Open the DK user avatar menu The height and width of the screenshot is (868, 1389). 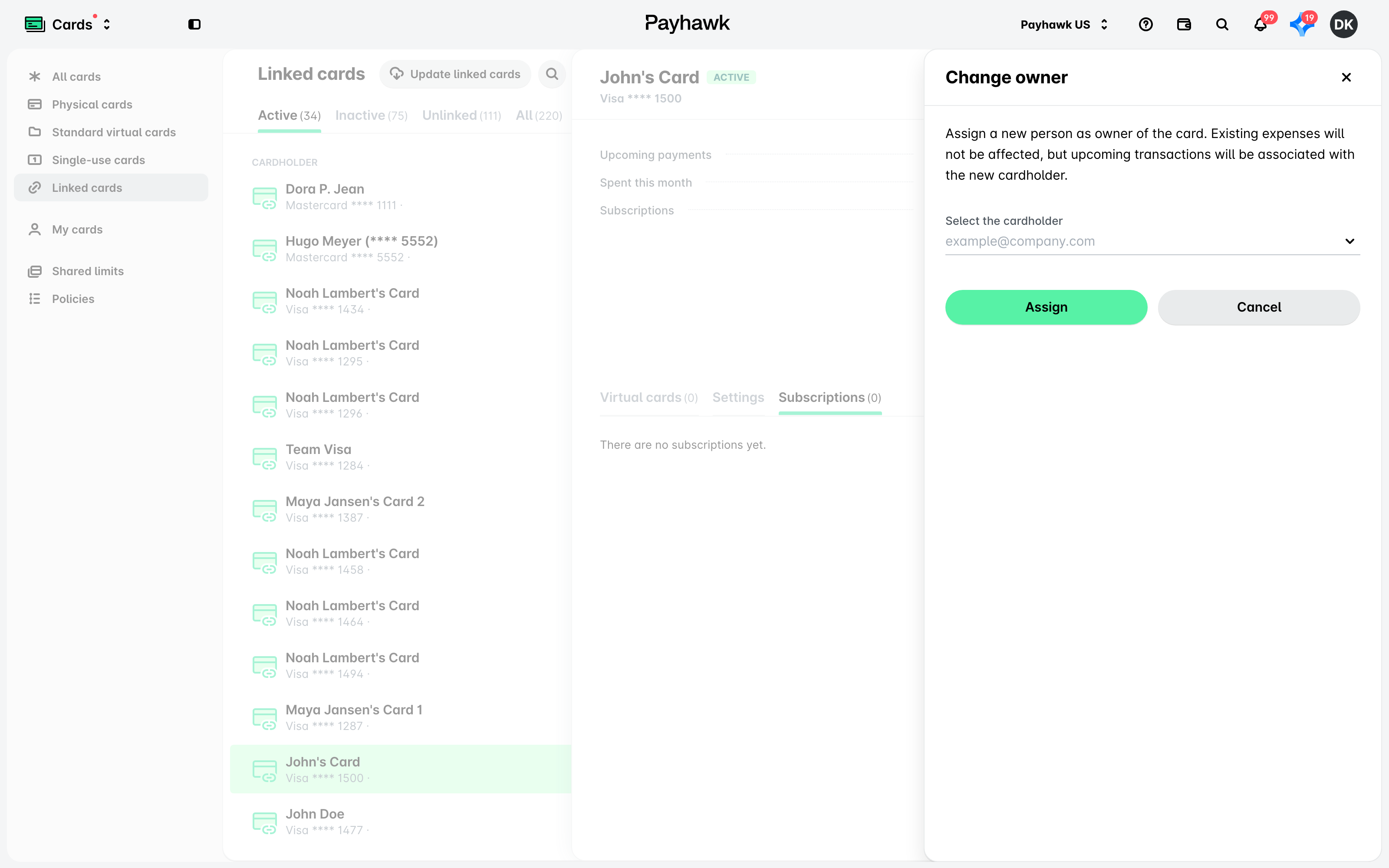[x=1344, y=24]
